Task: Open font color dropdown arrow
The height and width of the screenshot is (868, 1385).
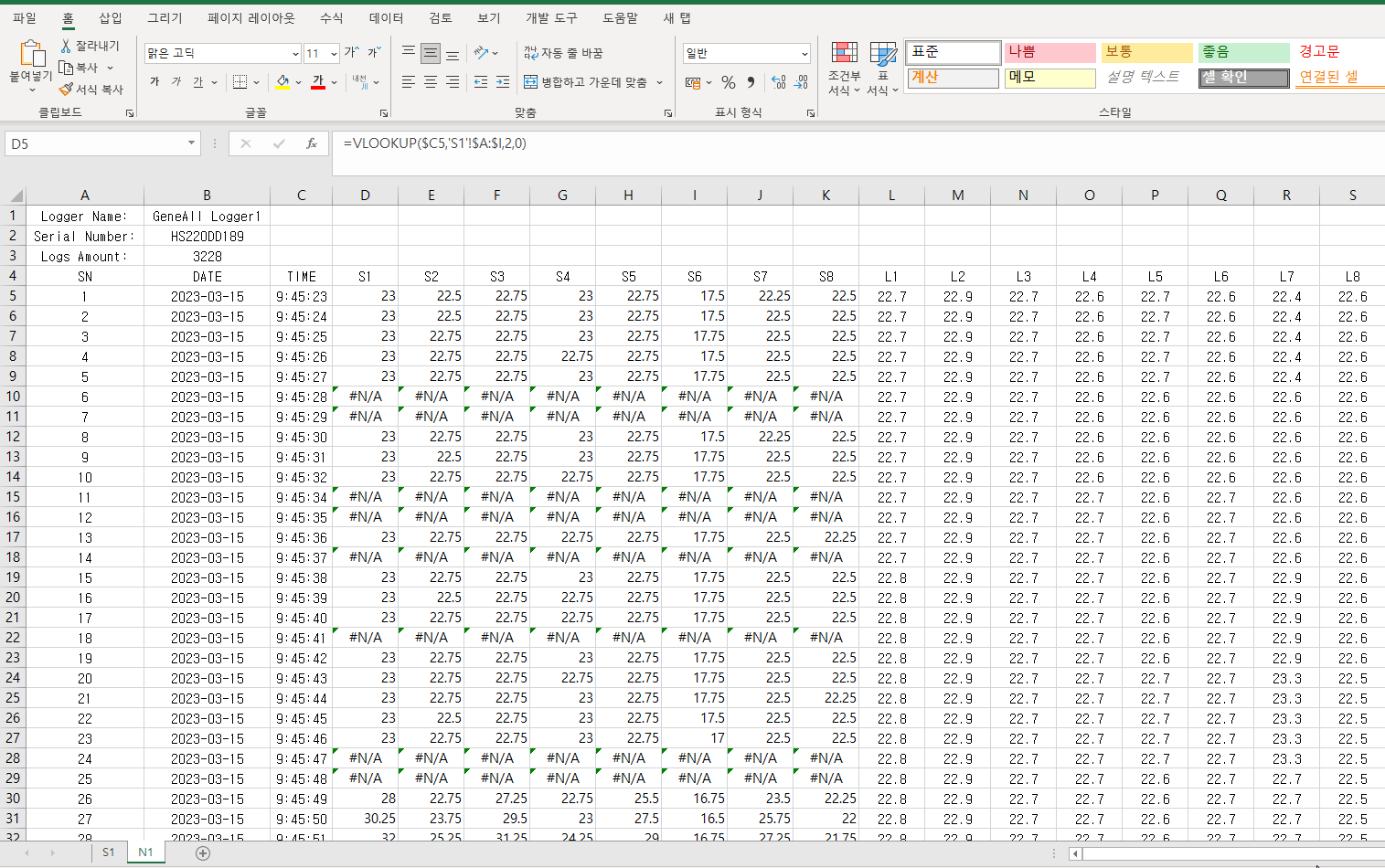Action: (x=335, y=82)
